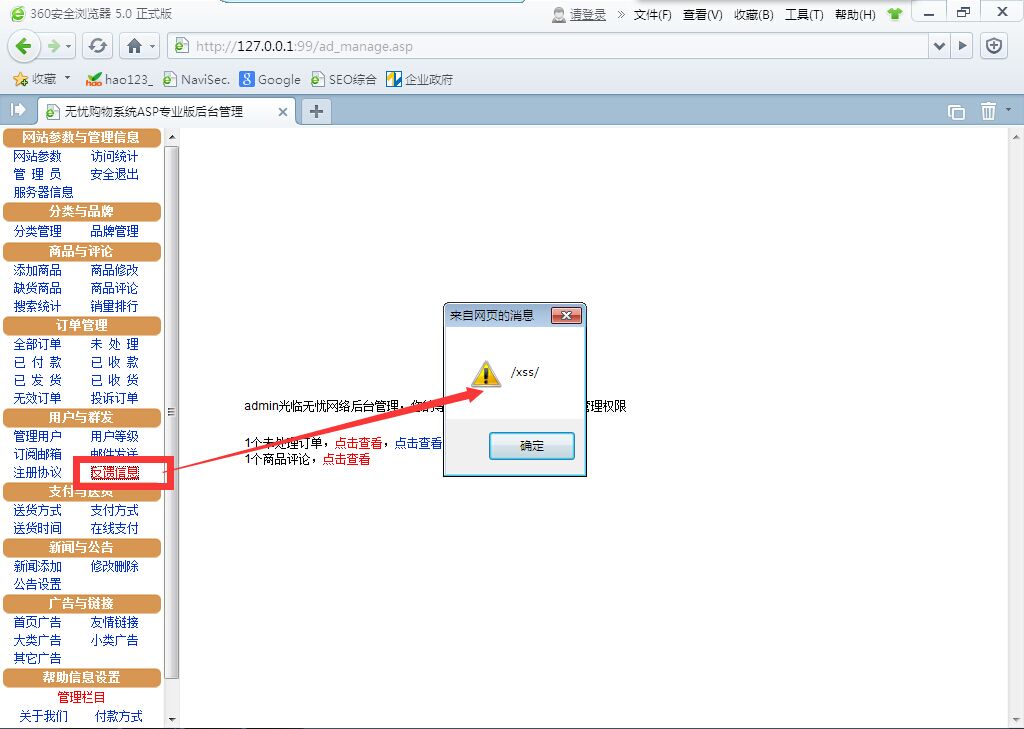
Task: Open 商品评论 link
Action: point(114,288)
